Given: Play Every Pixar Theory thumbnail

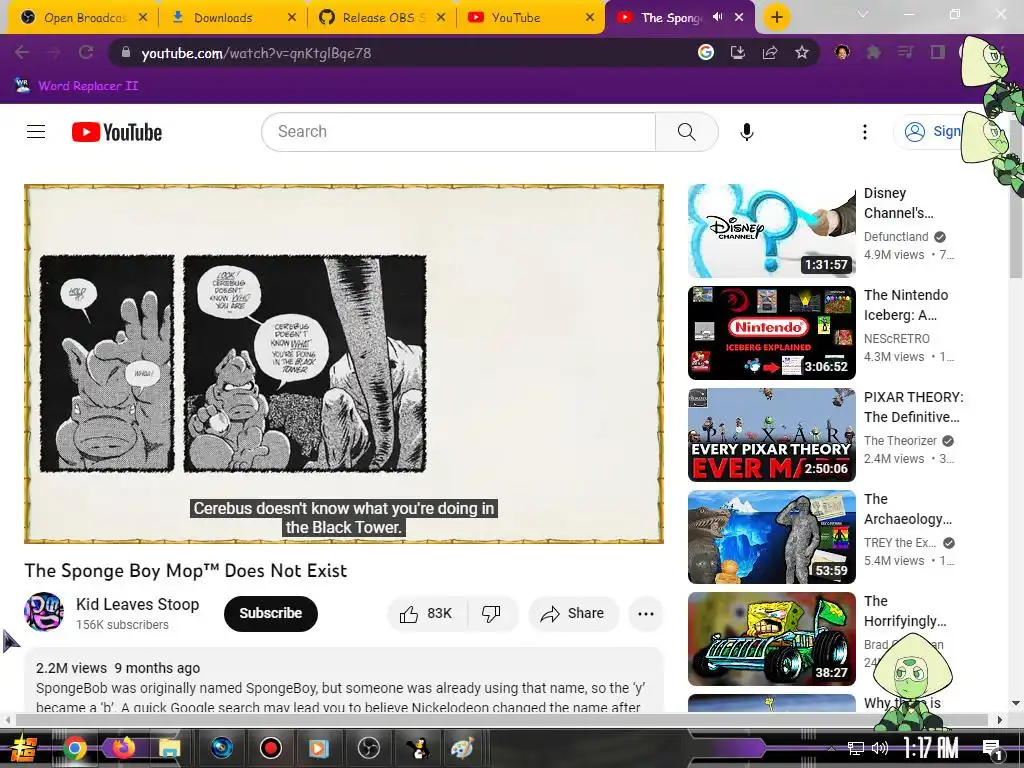Looking at the screenshot, I should click(x=771, y=435).
